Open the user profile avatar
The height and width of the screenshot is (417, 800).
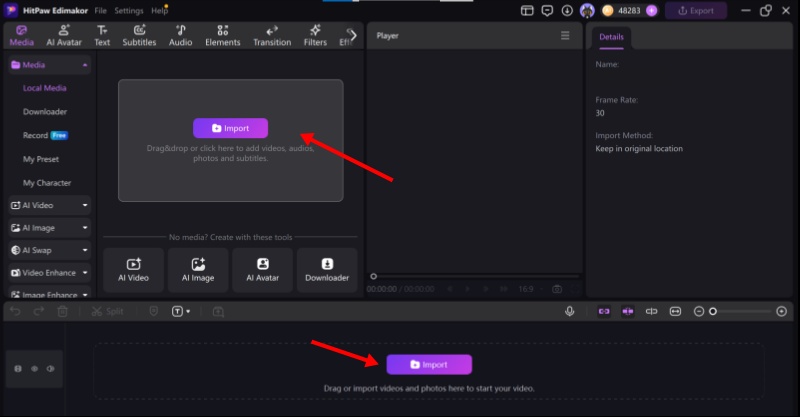(x=587, y=11)
